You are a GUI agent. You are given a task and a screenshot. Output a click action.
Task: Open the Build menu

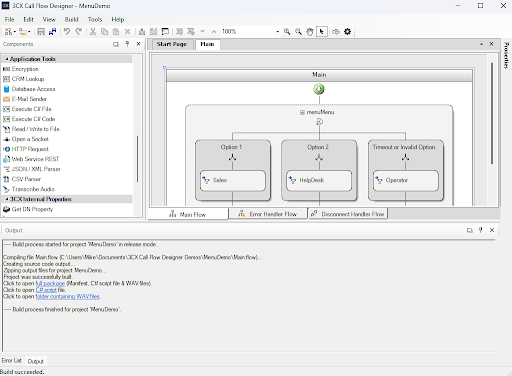click(x=71, y=19)
